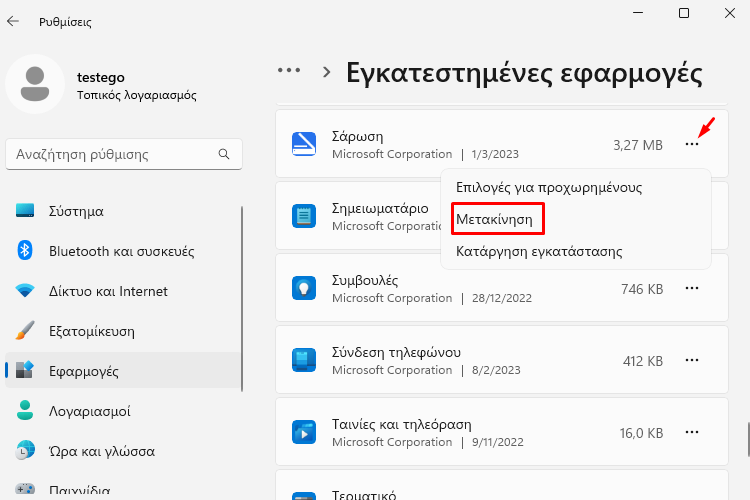Open more options for Ταινίες και τηλεόραση
Viewport: 750px width, 500px height.
pos(692,432)
